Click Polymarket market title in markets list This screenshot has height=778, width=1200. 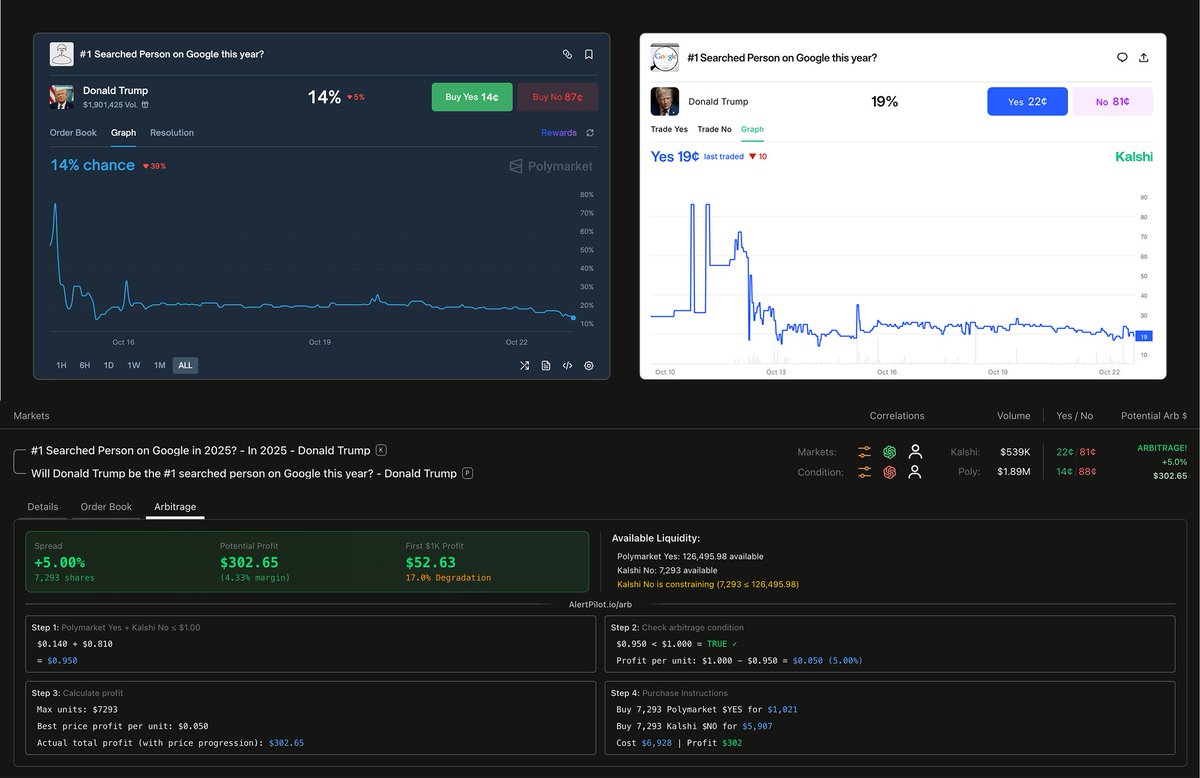click(244, 473)
